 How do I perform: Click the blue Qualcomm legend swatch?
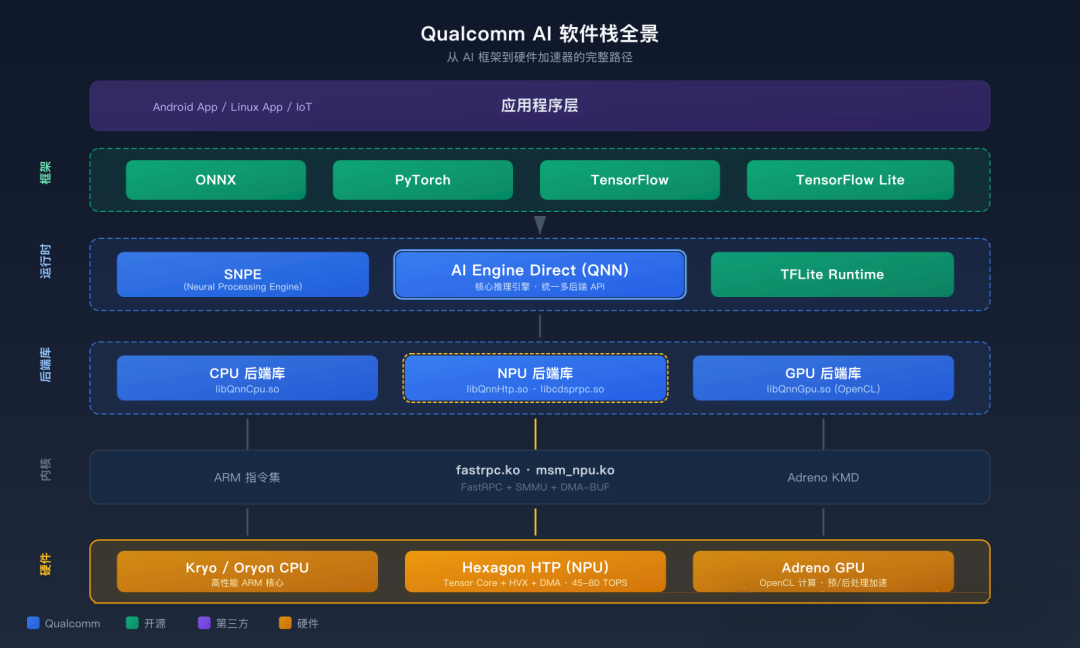coord(33,623)
